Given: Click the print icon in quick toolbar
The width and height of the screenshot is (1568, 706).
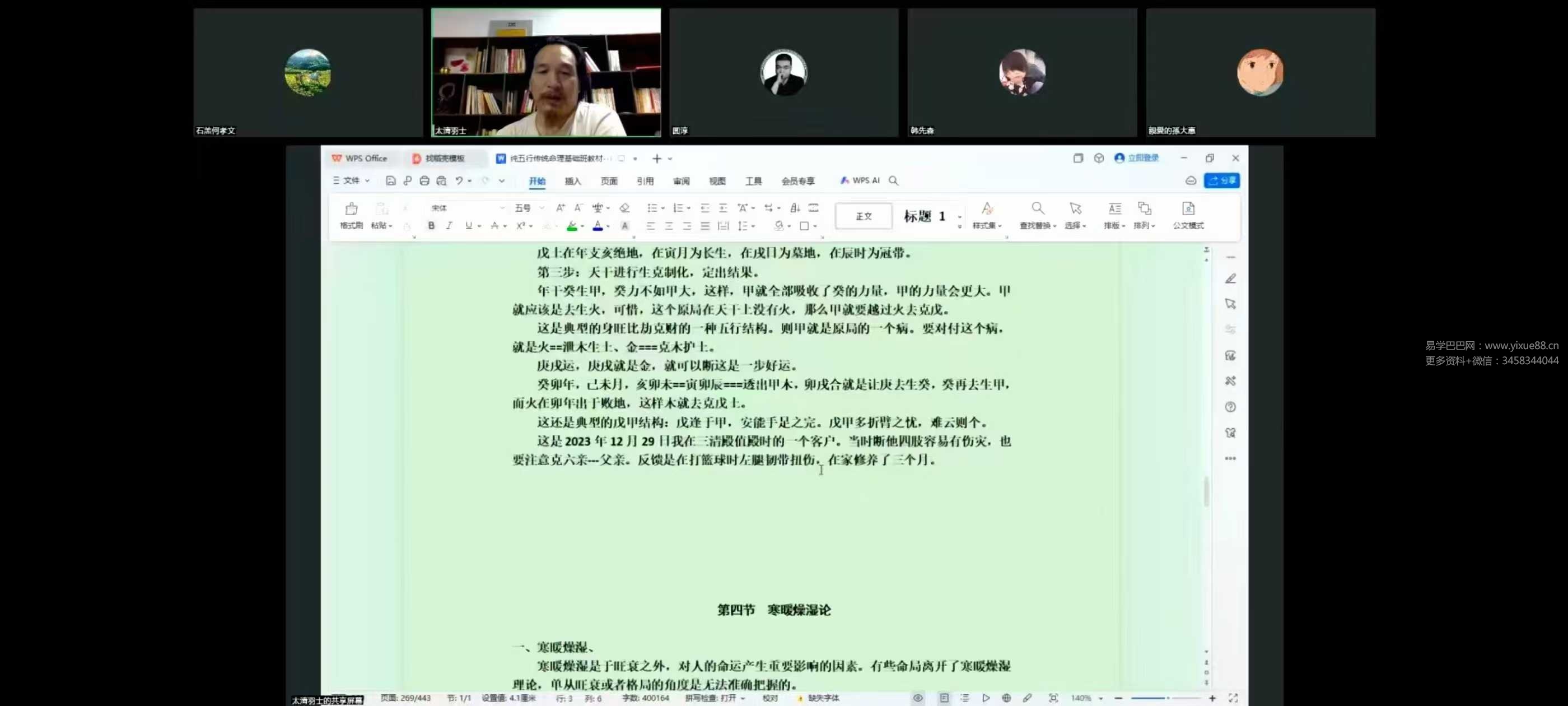Looking at the screenshot, I should (424, 180).
